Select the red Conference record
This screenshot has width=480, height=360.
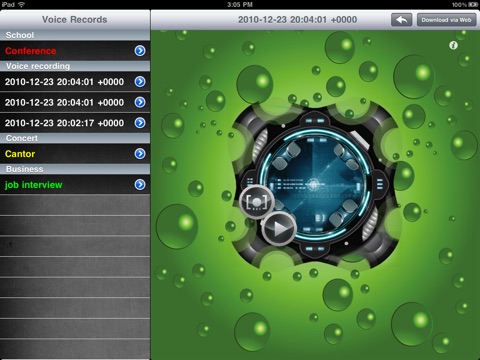click(75, 51)
